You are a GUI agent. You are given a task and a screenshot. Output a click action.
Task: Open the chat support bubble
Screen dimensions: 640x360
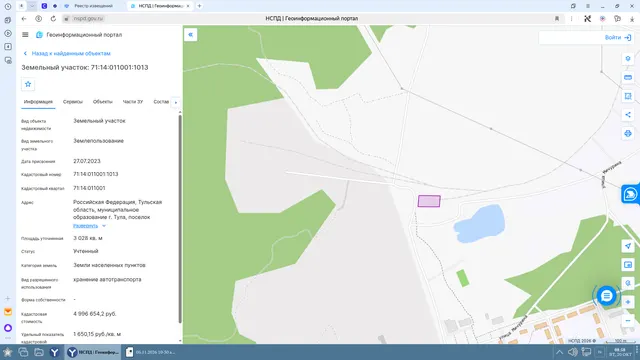point(607,296)
